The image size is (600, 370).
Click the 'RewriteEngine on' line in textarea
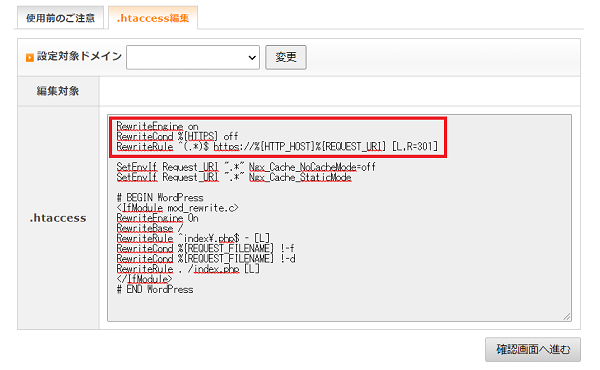157,126
